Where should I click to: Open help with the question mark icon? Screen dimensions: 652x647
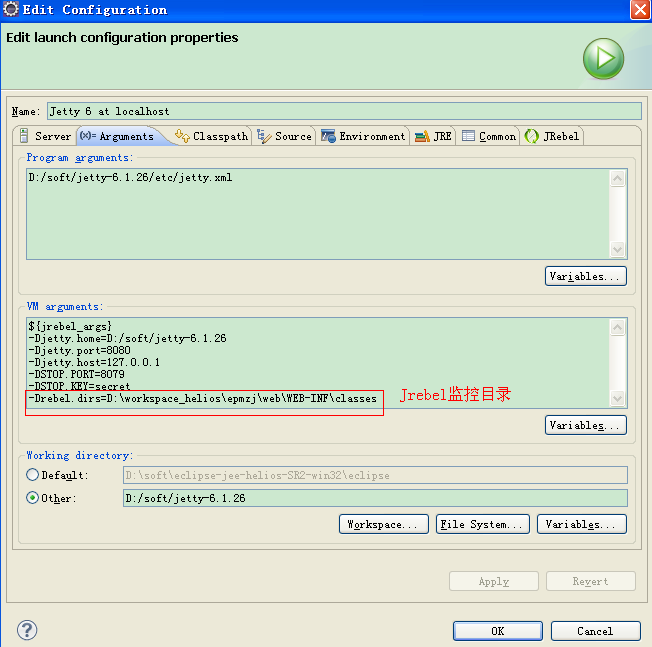[27, 630]
